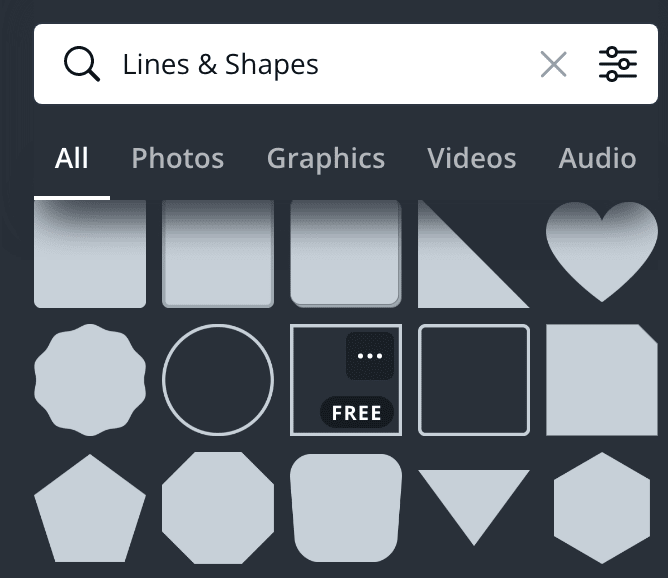Select the All tab

pyautogui.click(x=72, y=158)
